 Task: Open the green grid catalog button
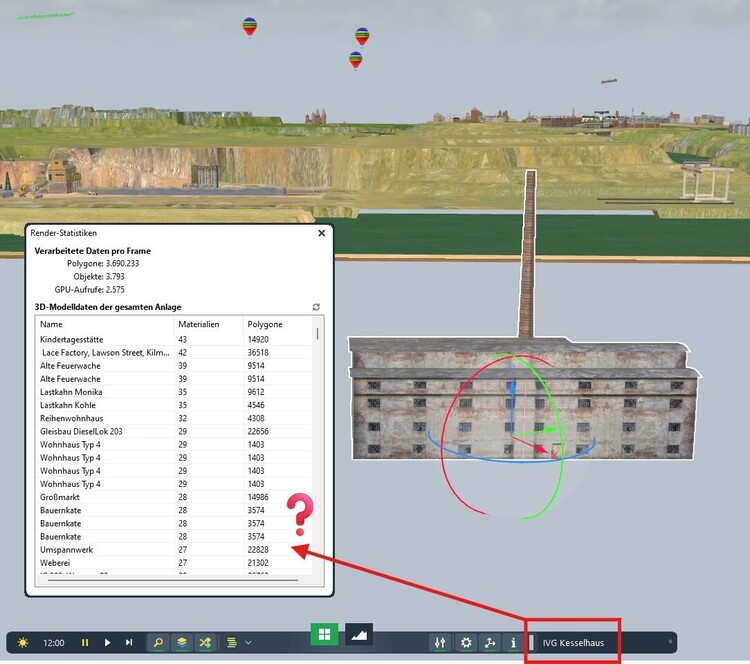coord(323,634)
